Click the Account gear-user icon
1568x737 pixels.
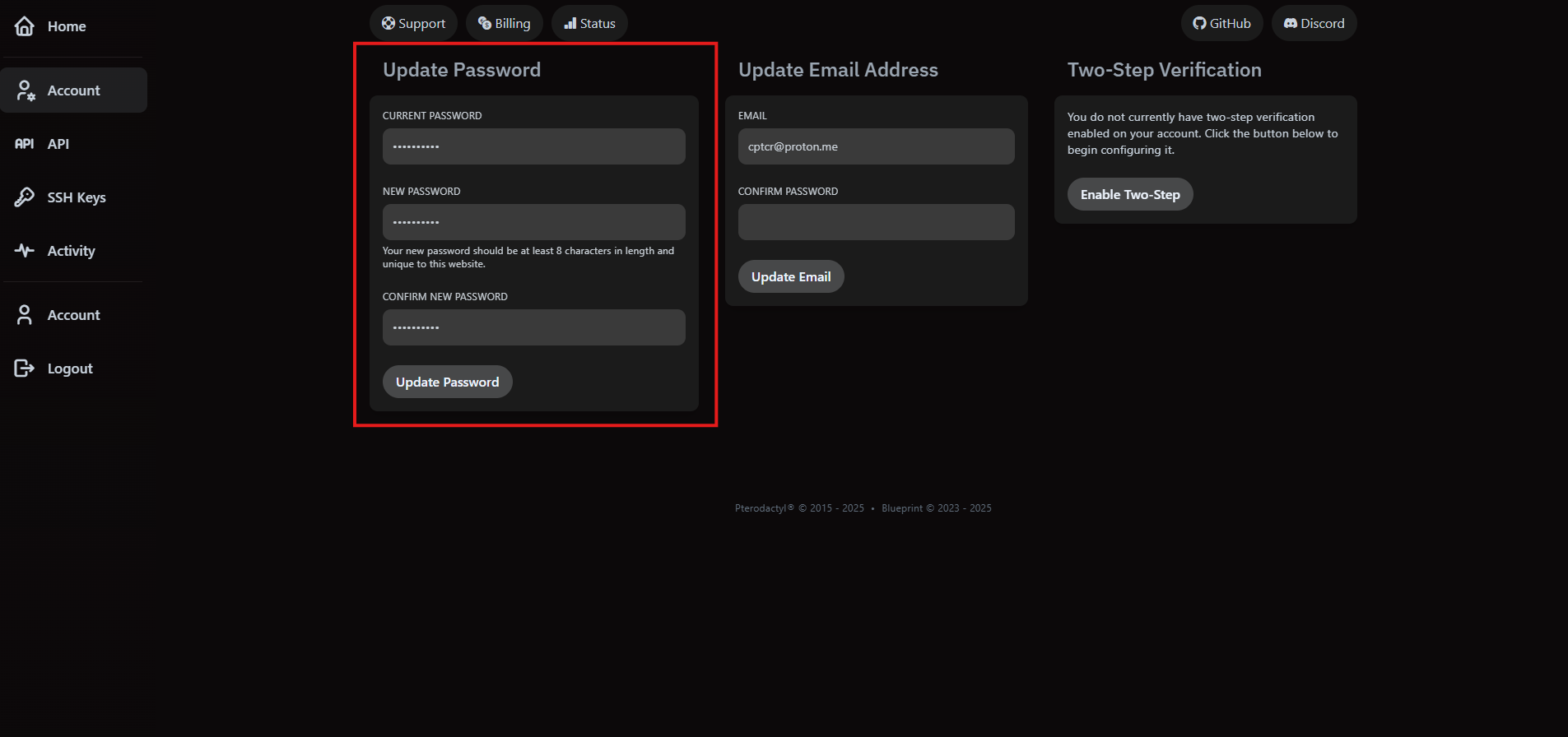click(x=26, y=90)
